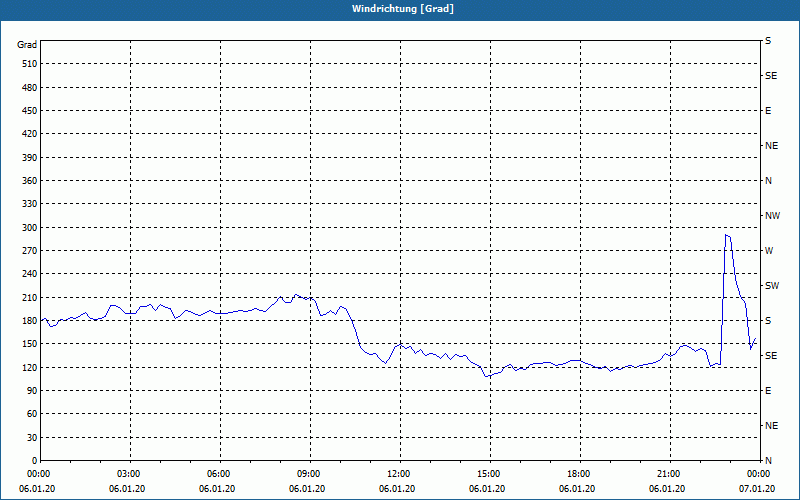Click the "00:00" label above 07.01.20
This screenshot has height=500, width=800.
758,474
